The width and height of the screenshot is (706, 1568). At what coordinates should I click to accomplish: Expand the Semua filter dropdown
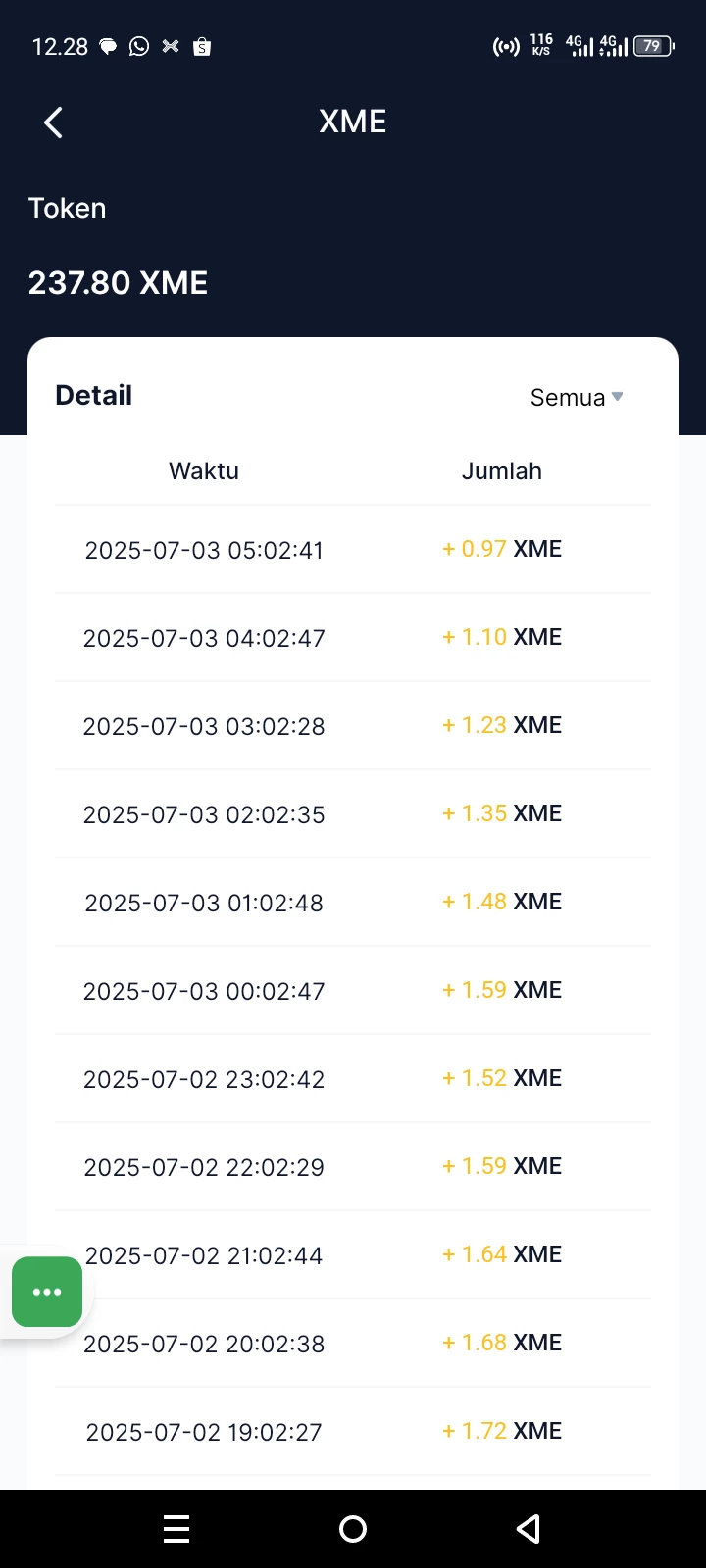[x=577, y=397]
